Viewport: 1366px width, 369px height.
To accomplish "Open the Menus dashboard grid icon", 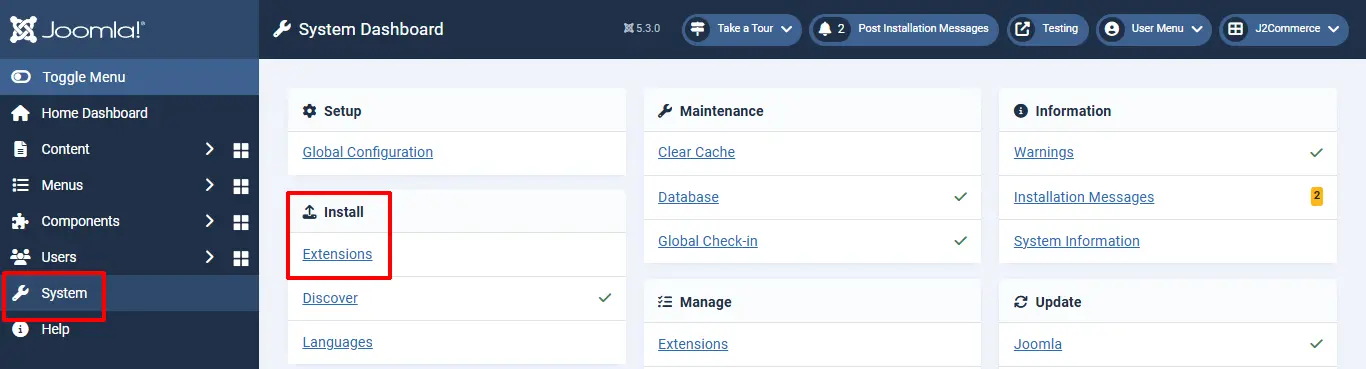I will [x=240, y=186].
